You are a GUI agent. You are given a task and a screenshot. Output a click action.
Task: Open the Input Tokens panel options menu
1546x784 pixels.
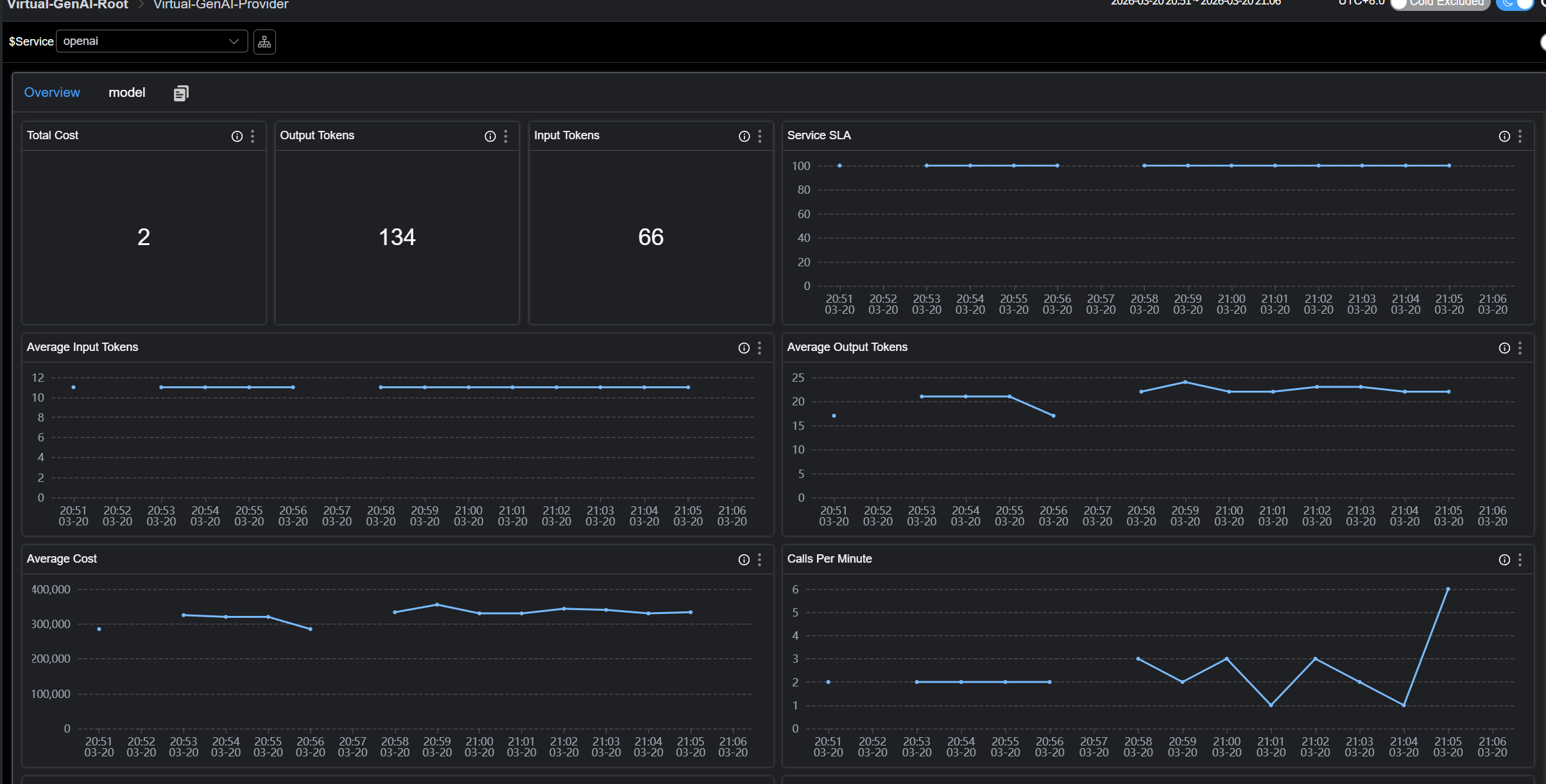760,136
